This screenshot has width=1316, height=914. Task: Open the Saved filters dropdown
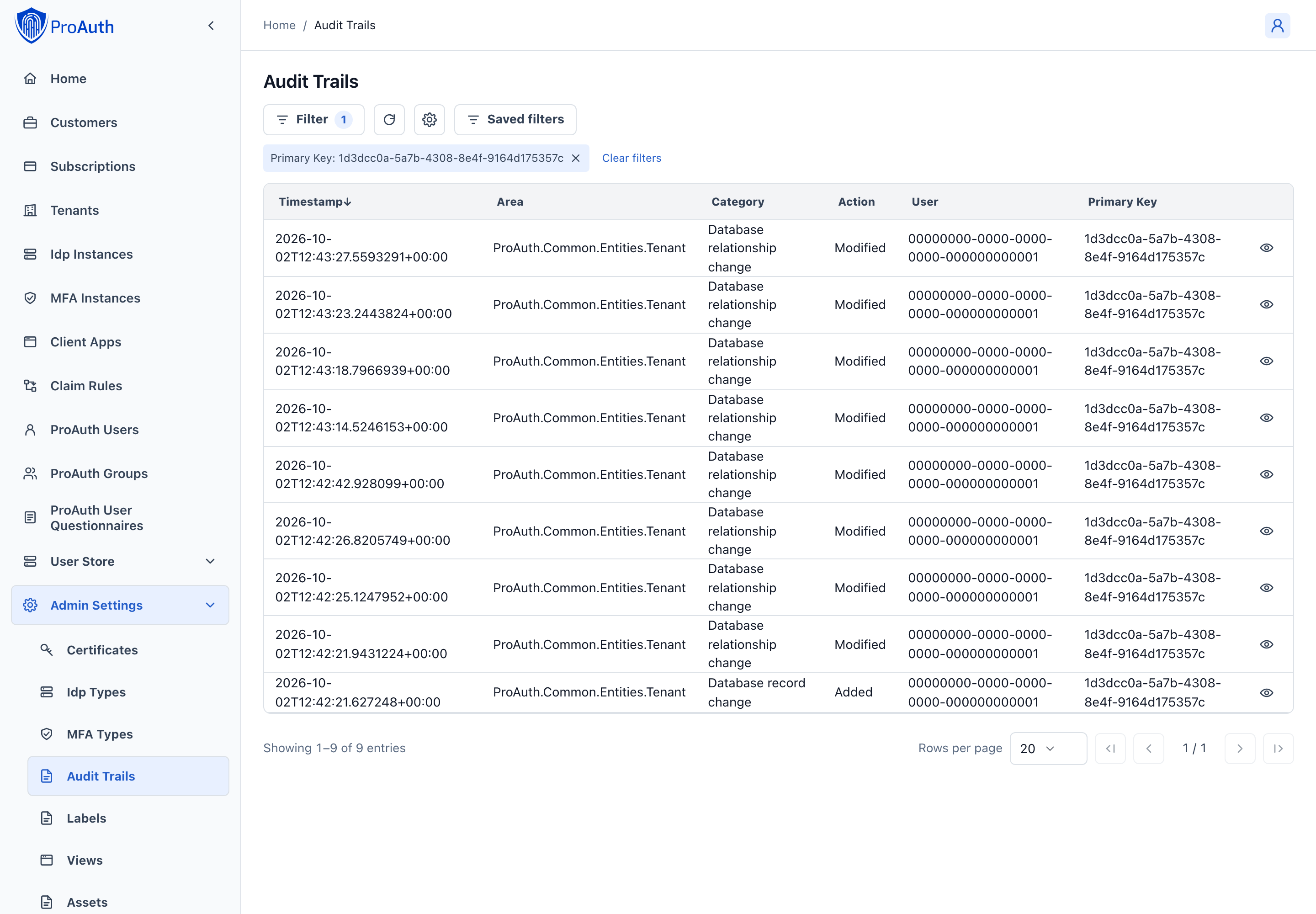pos(515,120)
